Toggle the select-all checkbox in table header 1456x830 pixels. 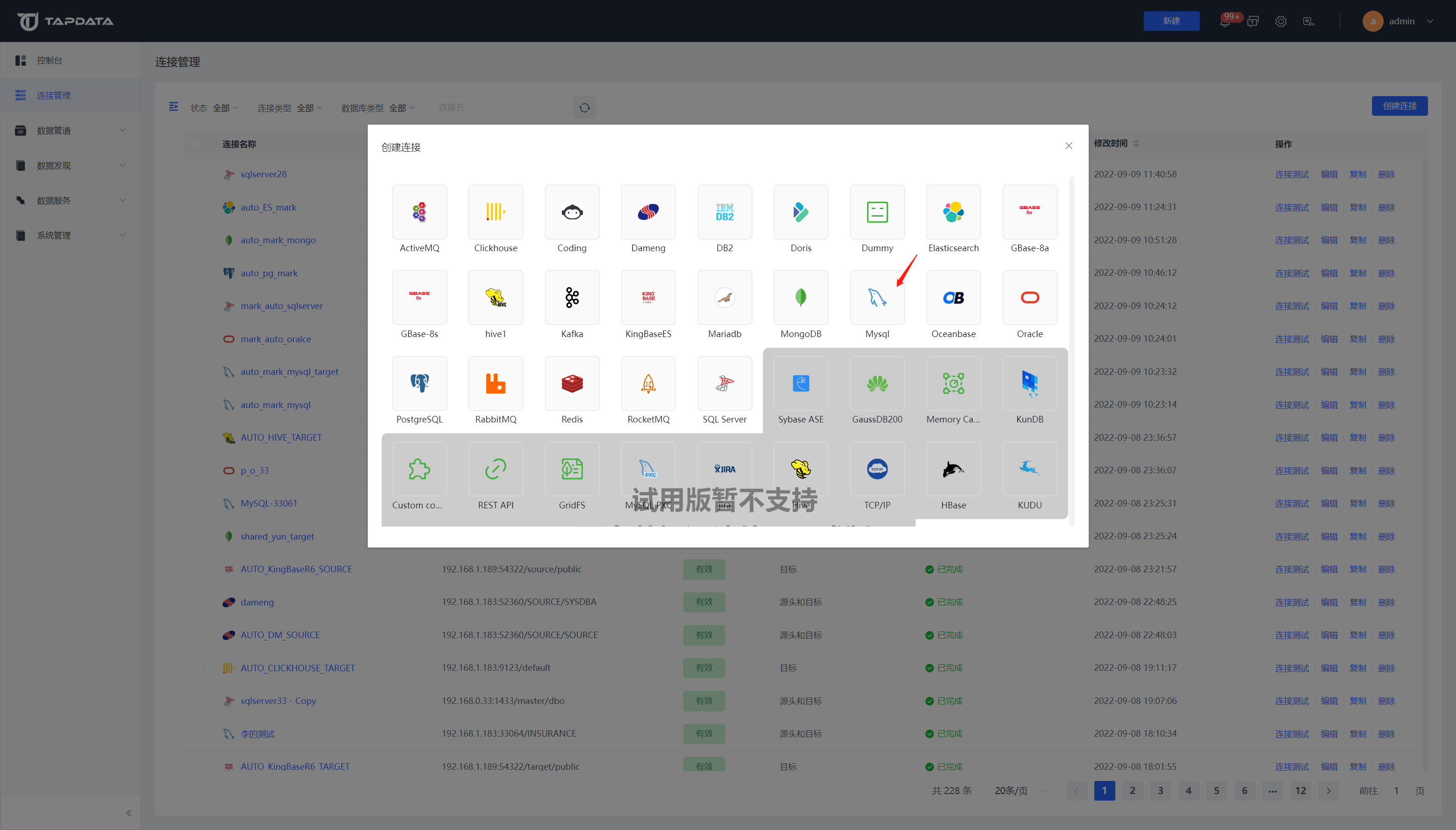click(196, 144)
